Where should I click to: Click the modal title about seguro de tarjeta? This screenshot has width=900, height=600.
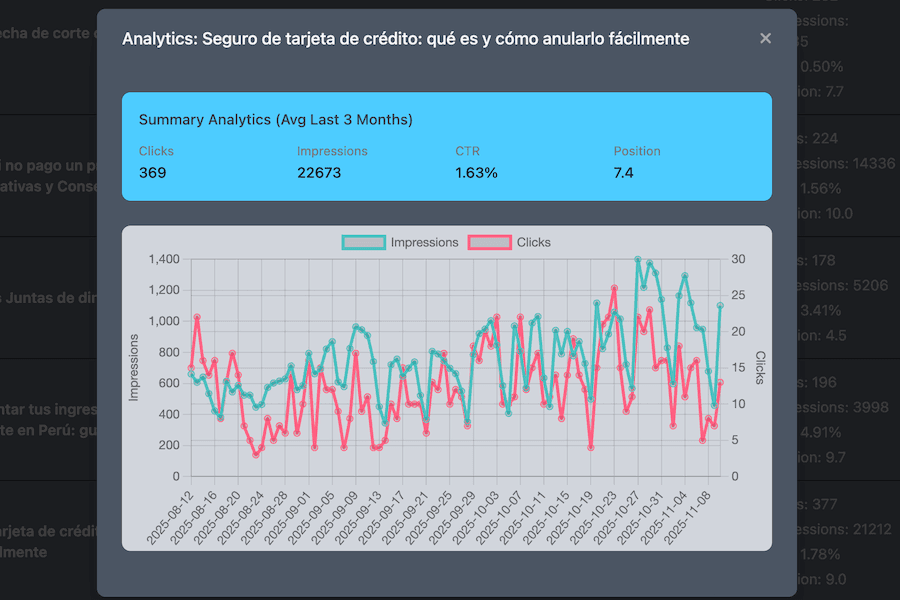tap(404, 38)
